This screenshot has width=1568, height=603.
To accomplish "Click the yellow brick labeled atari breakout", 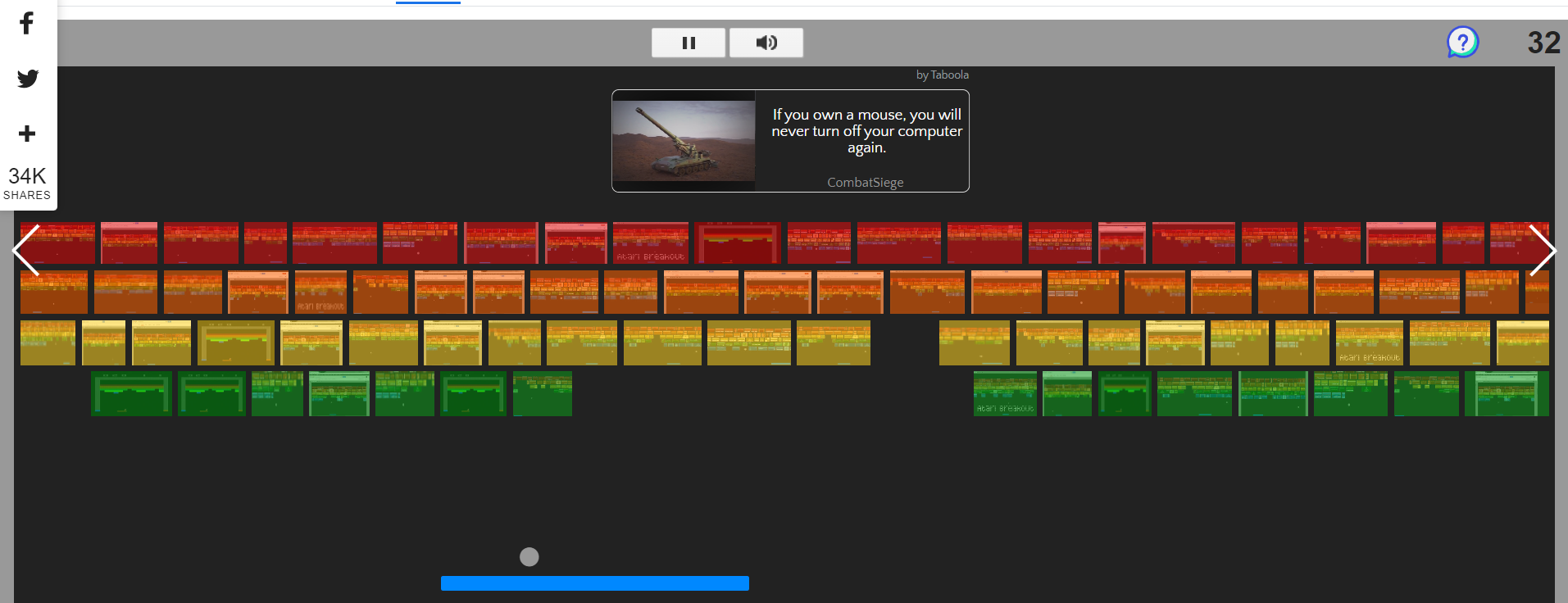I will tap(1370, 342).
